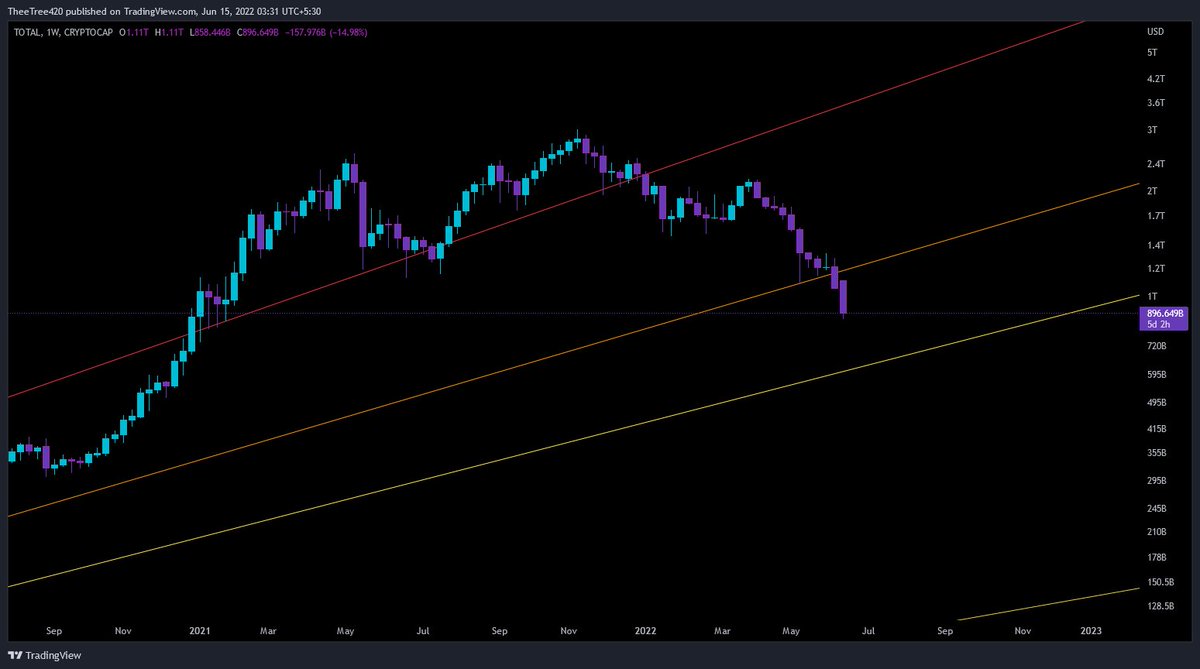Click the current price tag 896.649B
Viewport: 1200px width, 669px height.
pos(1164,313)
